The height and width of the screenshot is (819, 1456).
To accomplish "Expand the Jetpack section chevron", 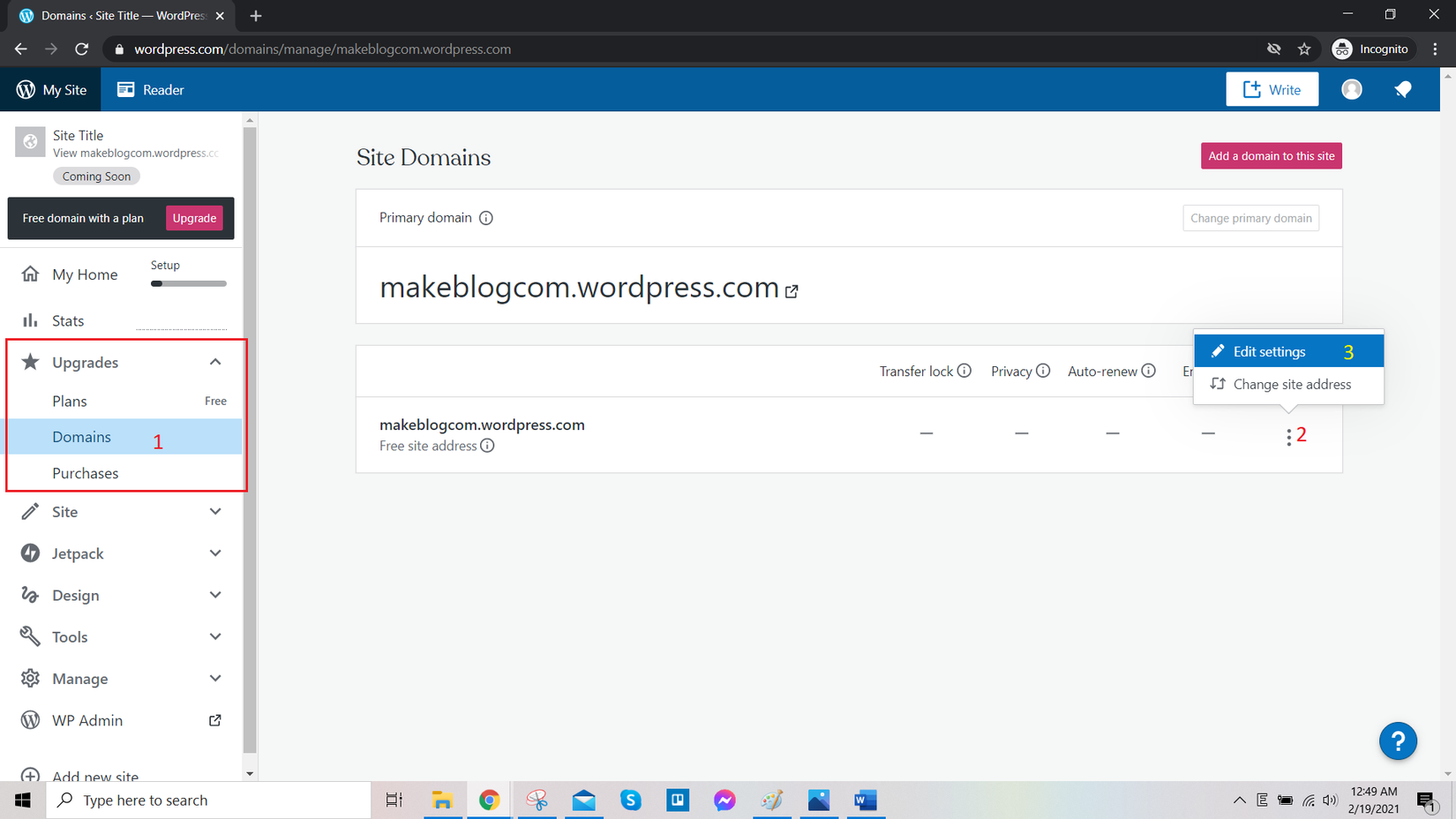I will pyautogui.click(x=215, y=553).
